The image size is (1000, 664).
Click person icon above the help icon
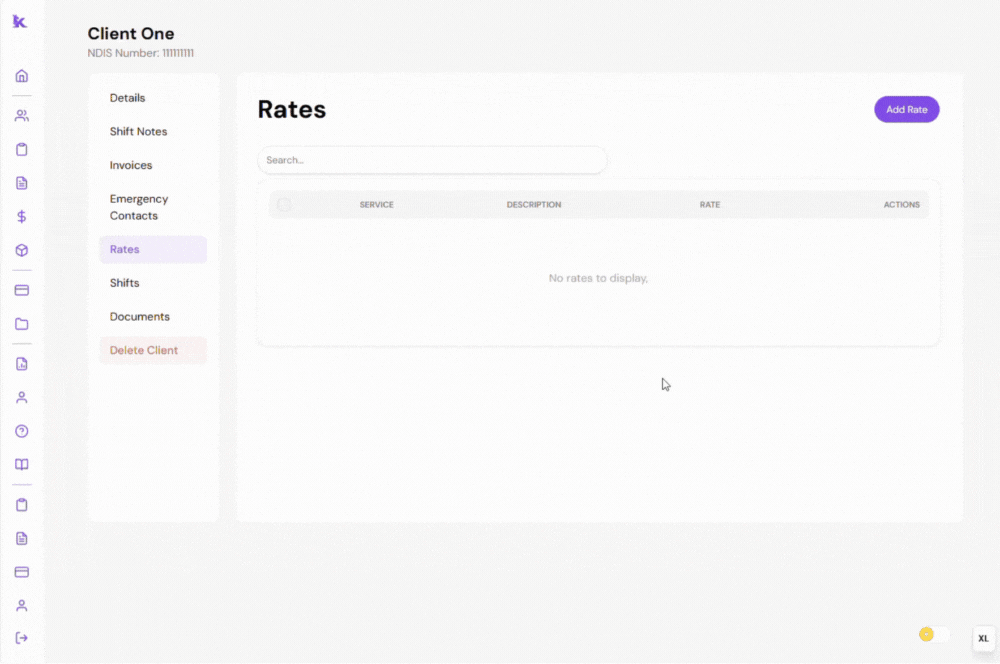[22, 397]
